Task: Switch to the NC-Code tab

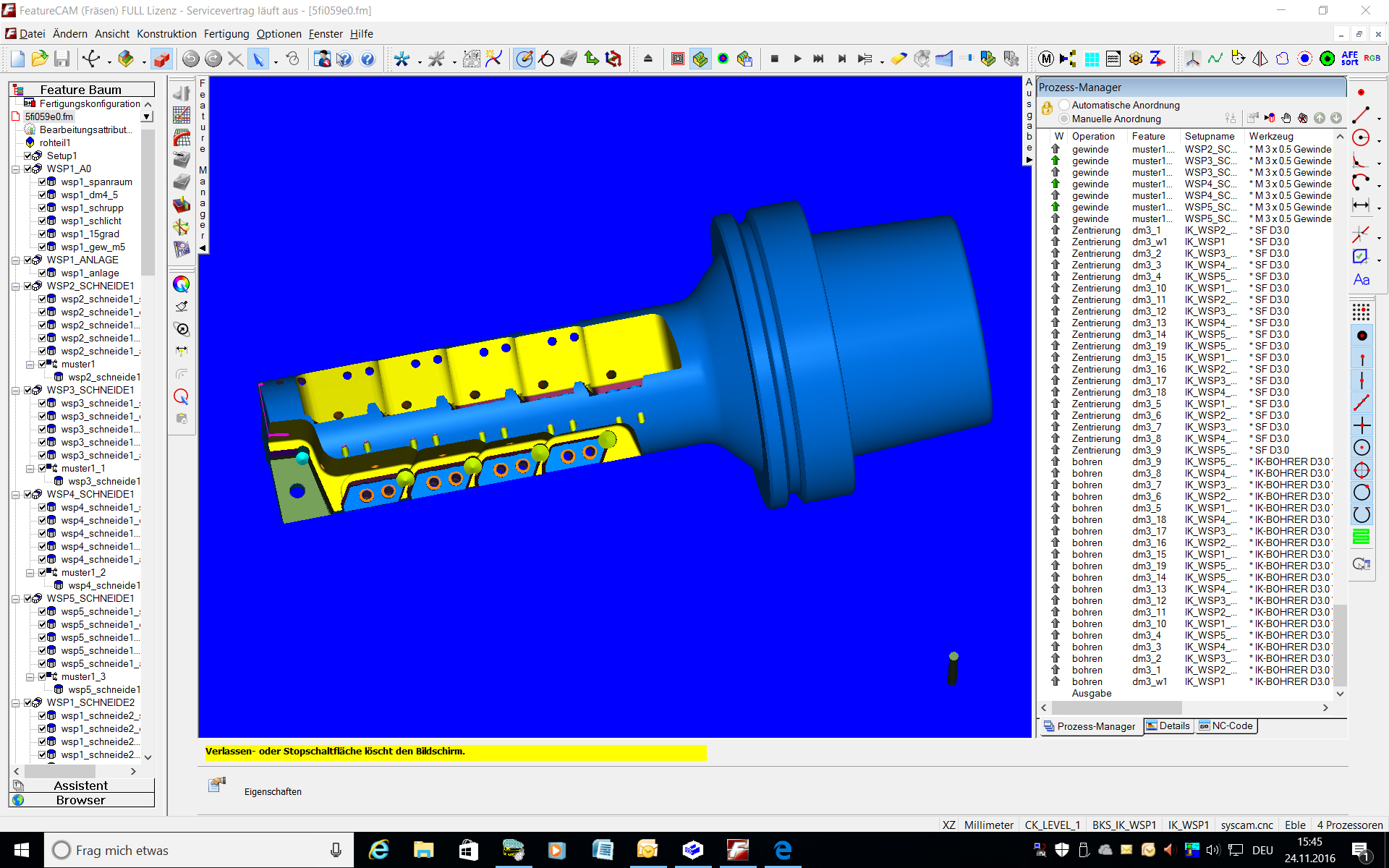Action: [1226, 726]
